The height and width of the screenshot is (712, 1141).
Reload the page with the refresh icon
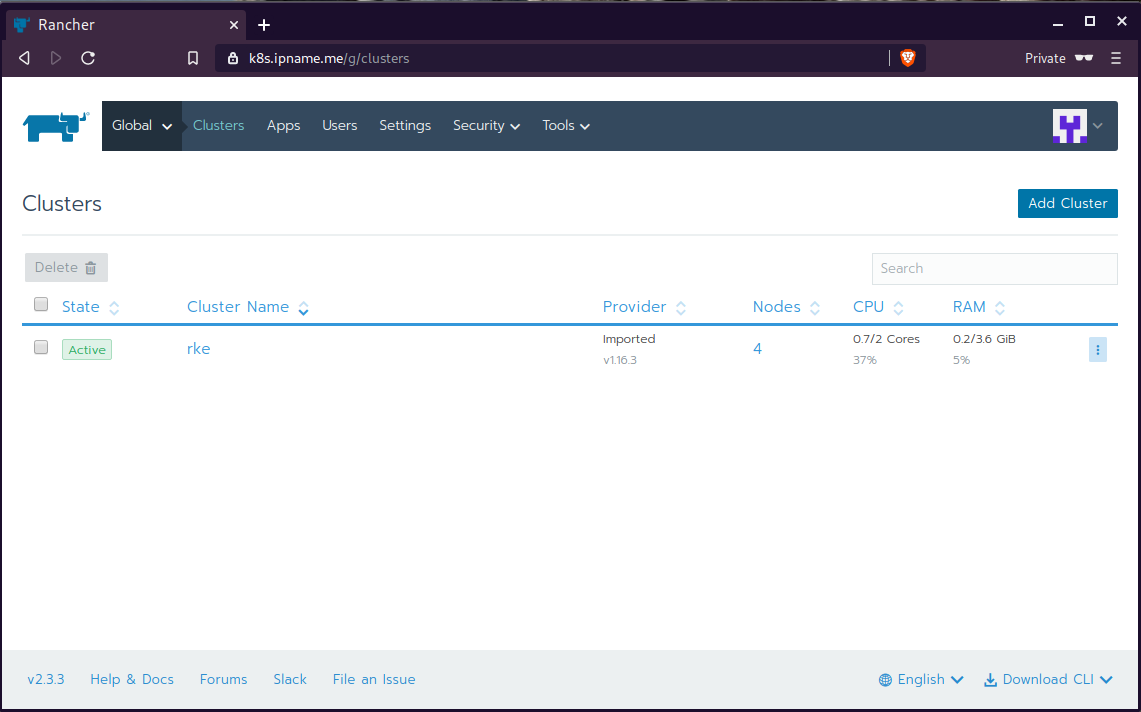87,58
